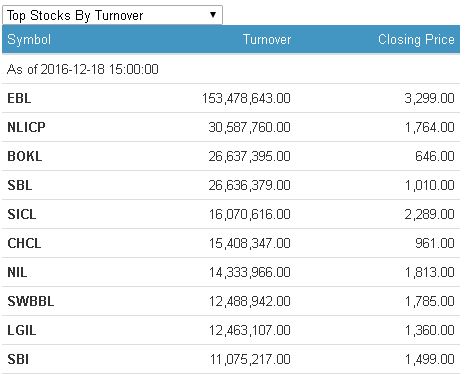Click the Closing Price column header
This screenshot has width=468, height=375.
[x=416, y=39]
